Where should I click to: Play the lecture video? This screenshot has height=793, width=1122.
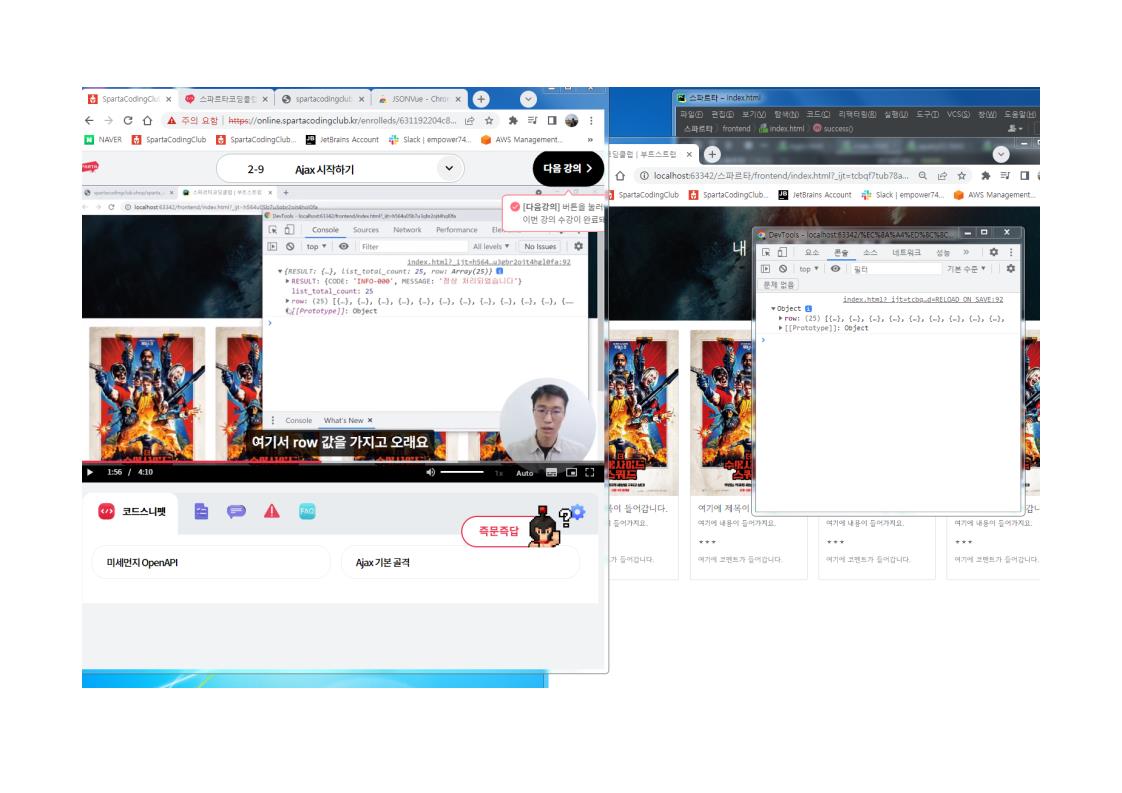point(89,472)
